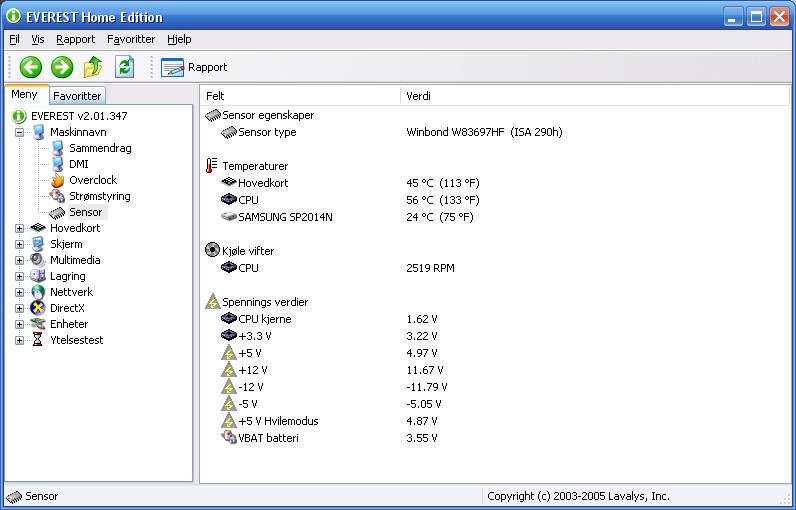The width and height of the screenshot is (796, 510).
Task: Open the Rapport wizard from toolbar
Action: pyautogui.click(x=194, y=67)
